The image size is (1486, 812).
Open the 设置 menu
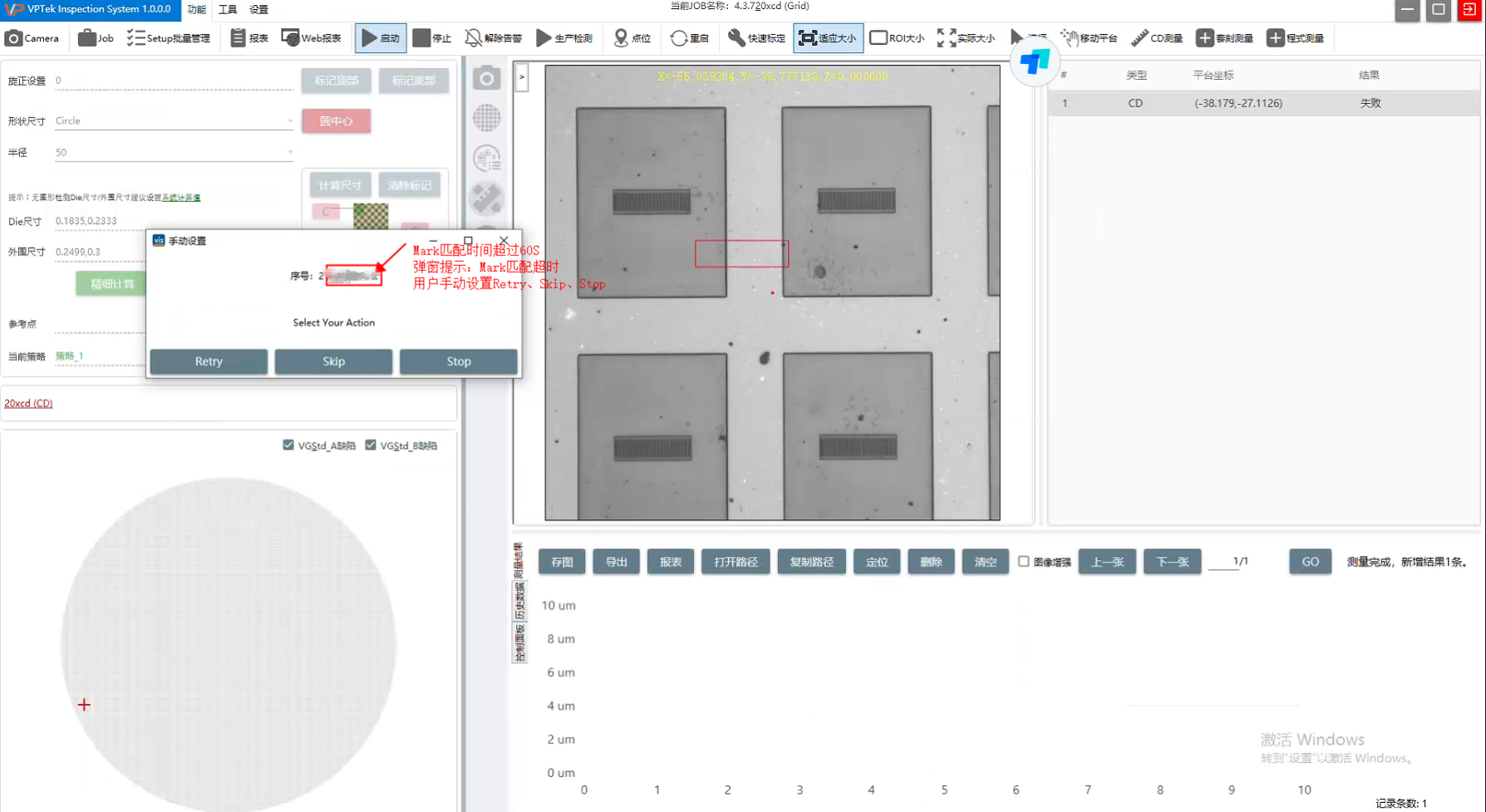(x=258, y=10)
